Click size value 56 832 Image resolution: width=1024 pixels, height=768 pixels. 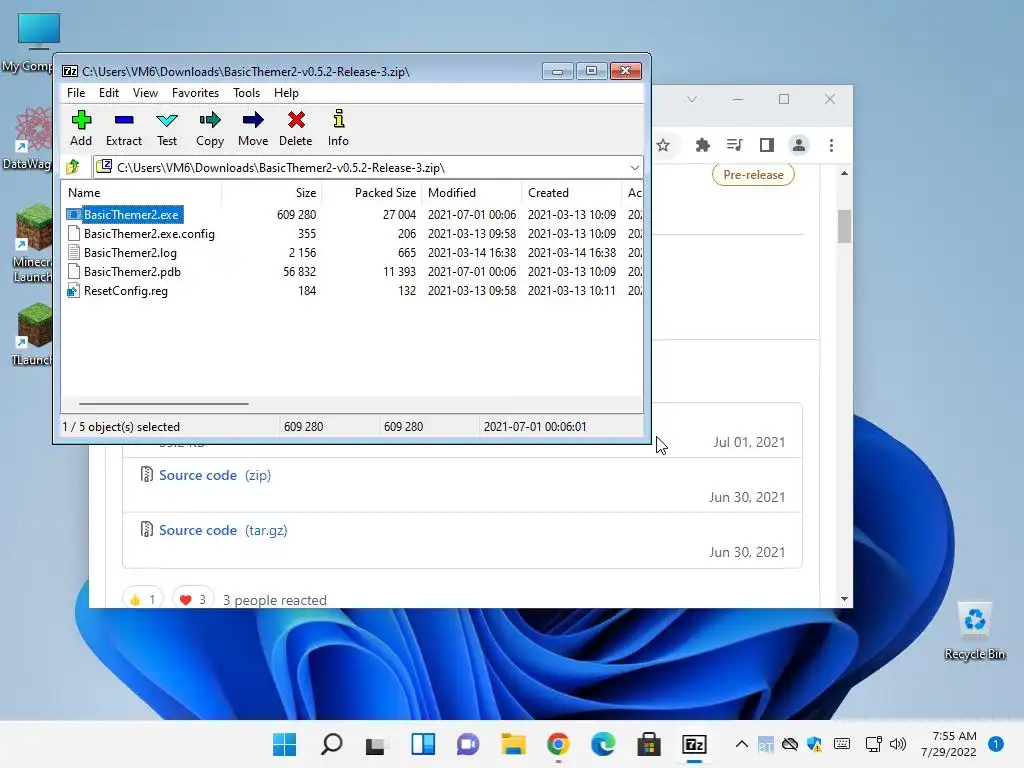click(x=299, y=272)
